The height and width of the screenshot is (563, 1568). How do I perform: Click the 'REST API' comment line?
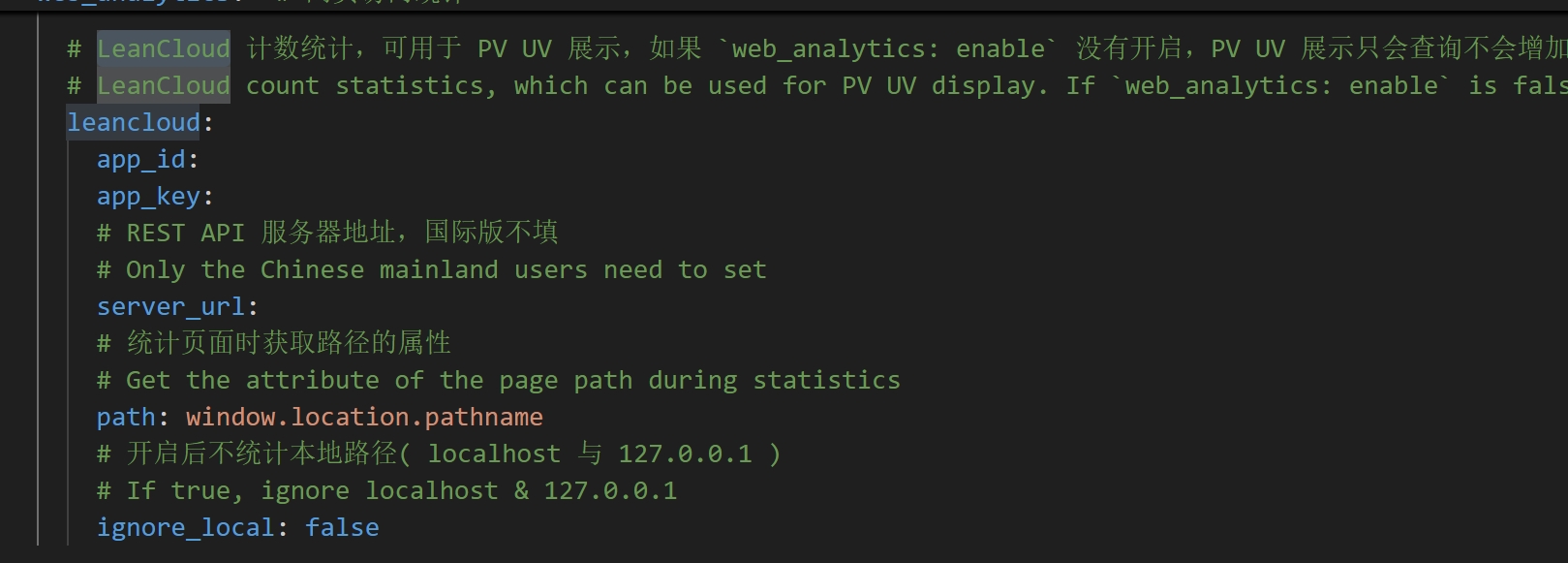(327, 234)
